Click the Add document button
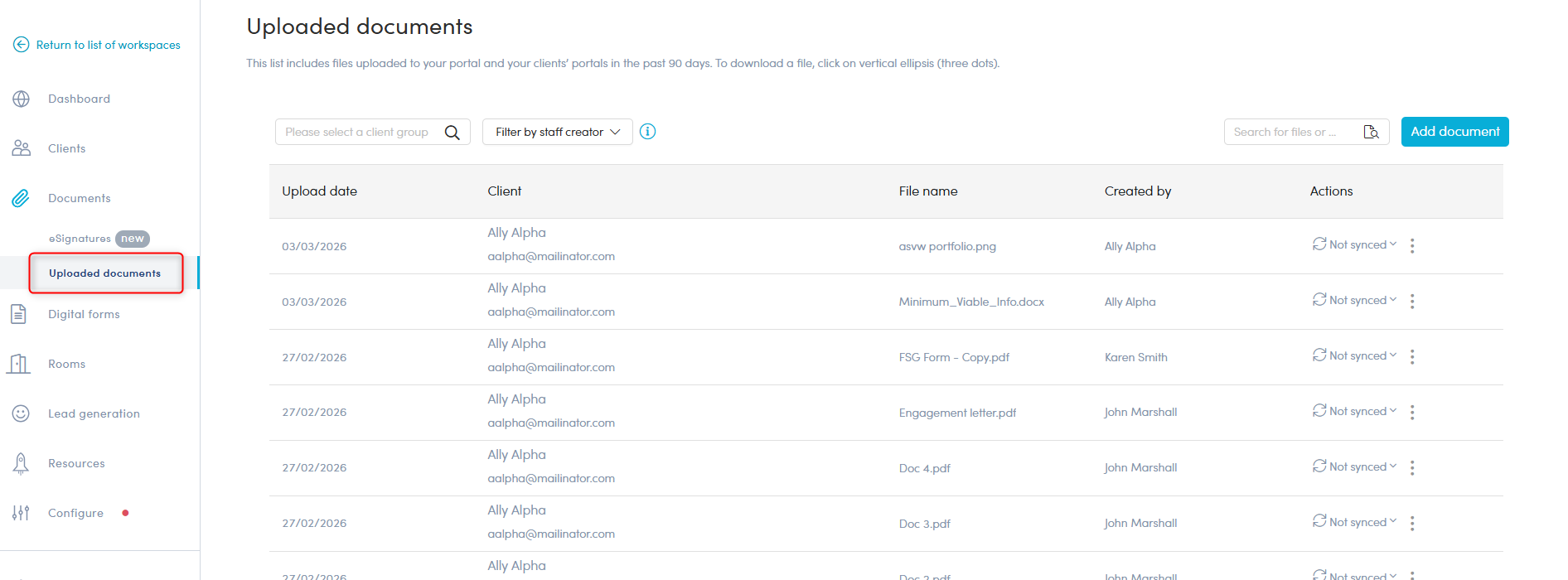The image size is (1568, 580). point(1454,132)
